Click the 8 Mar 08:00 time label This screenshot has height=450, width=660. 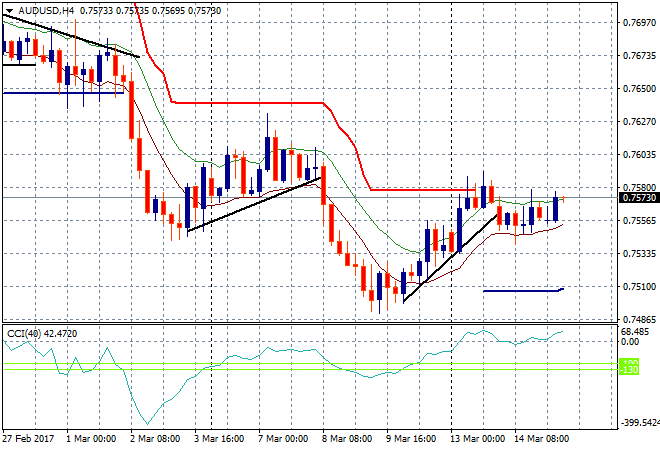[347, 439]
